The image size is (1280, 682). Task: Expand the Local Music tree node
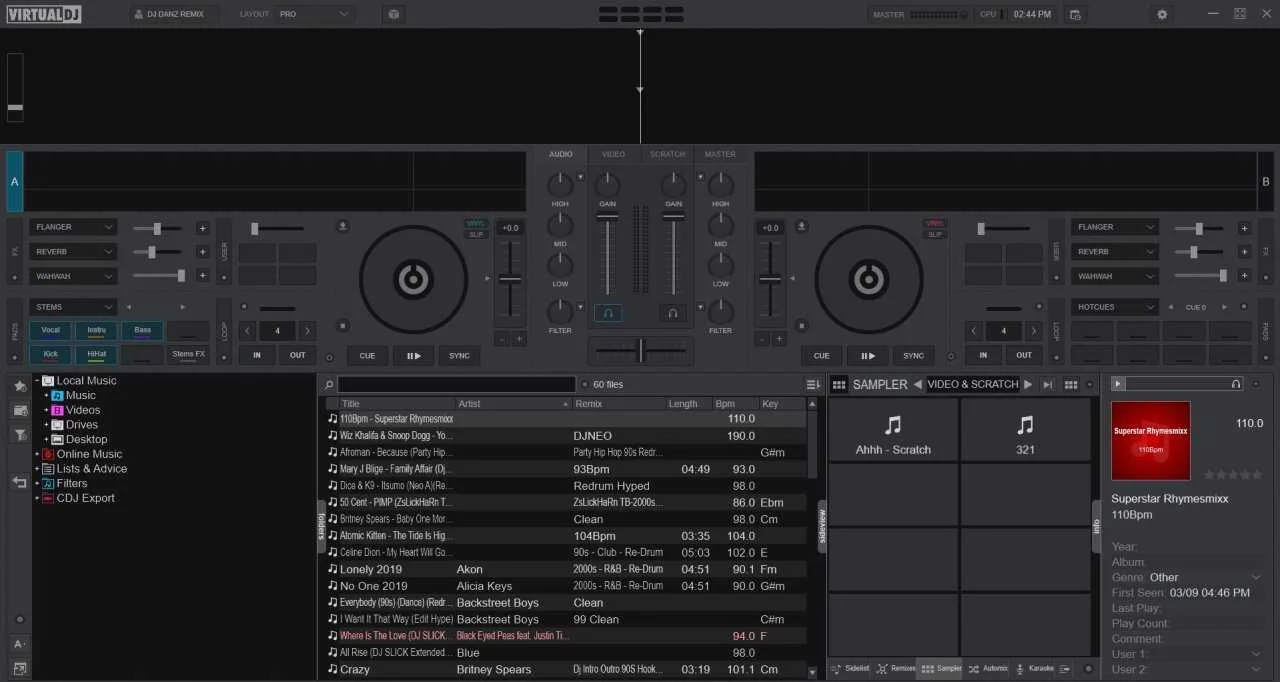point(37,381)
